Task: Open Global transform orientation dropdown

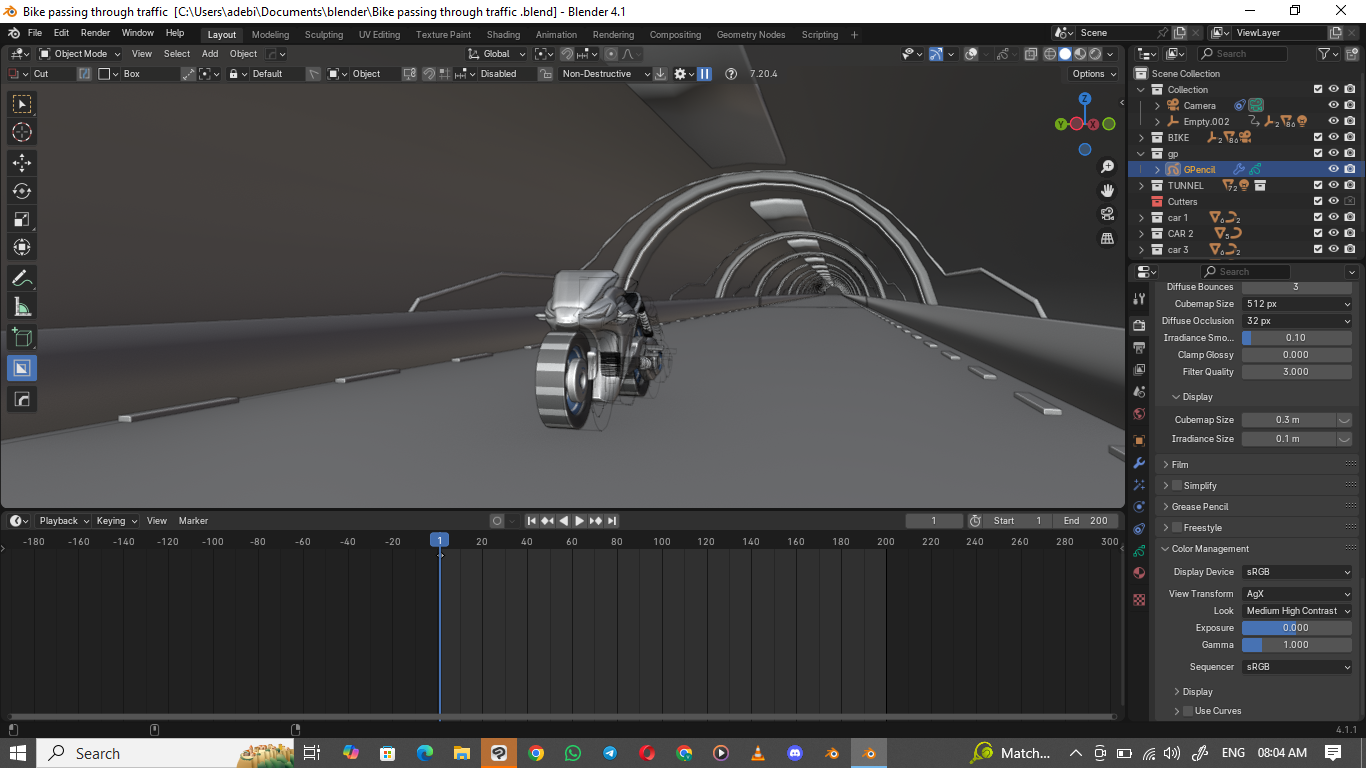Action: click(x=497, y=54)
